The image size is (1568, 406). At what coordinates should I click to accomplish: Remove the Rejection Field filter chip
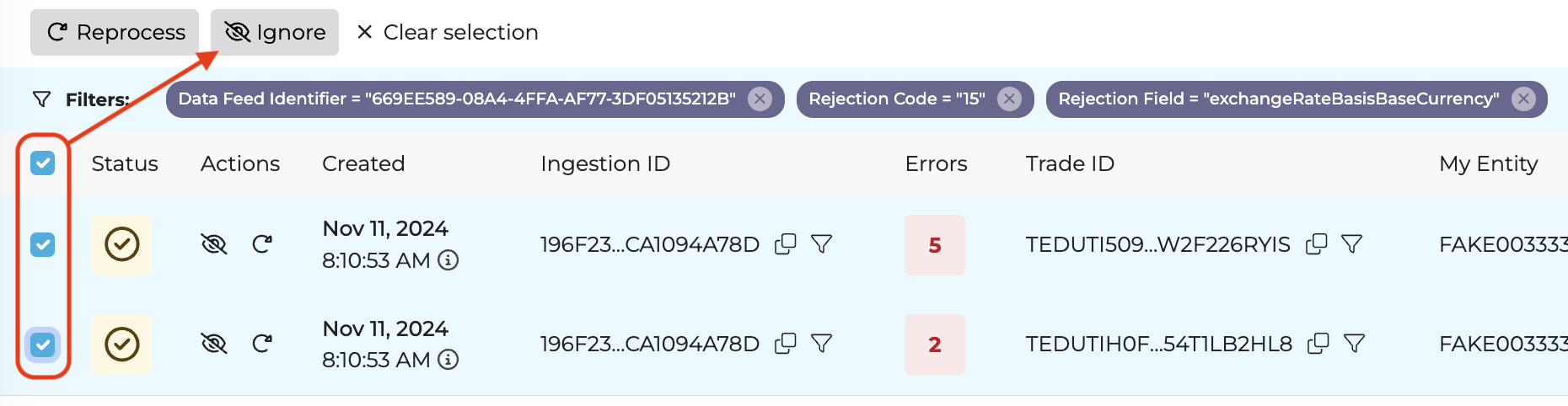click(1523, 99)
